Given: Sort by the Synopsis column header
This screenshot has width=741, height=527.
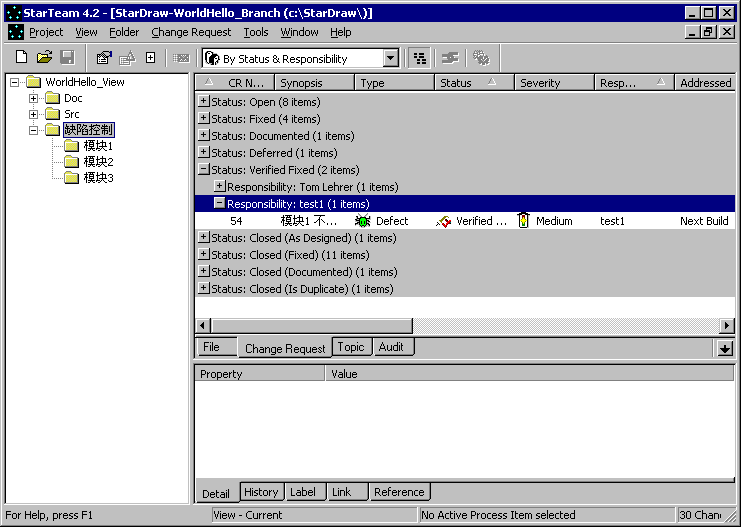Looking at the screenshot, I should pos(314,83).
